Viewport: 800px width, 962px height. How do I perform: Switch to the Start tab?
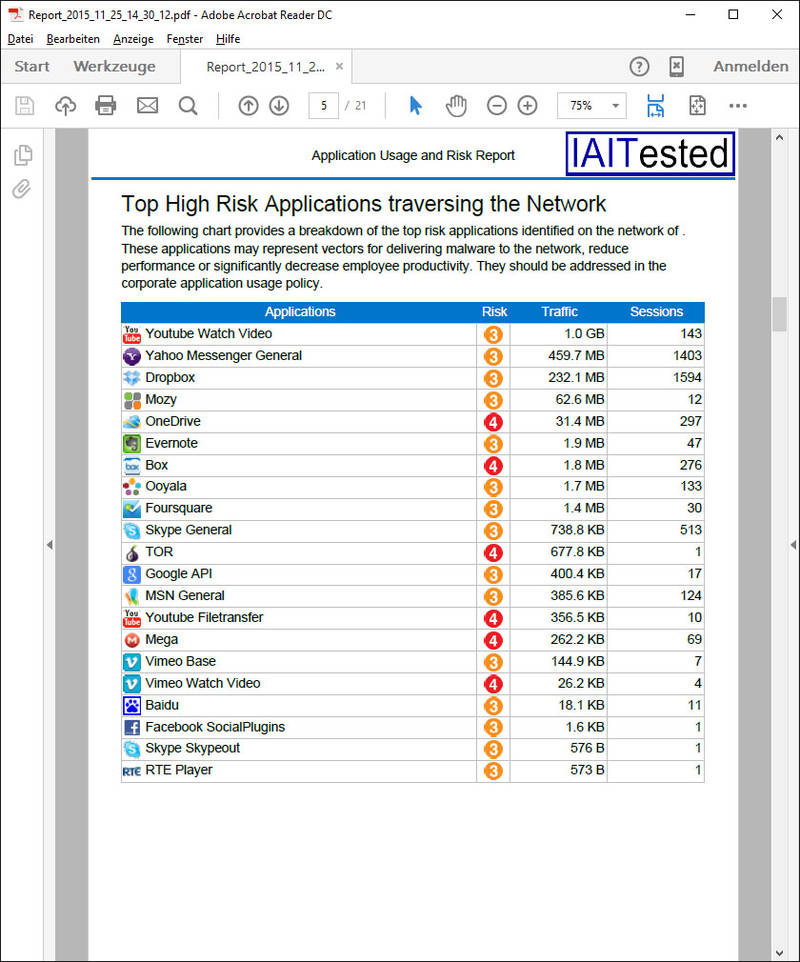click(x=32, y=66)
